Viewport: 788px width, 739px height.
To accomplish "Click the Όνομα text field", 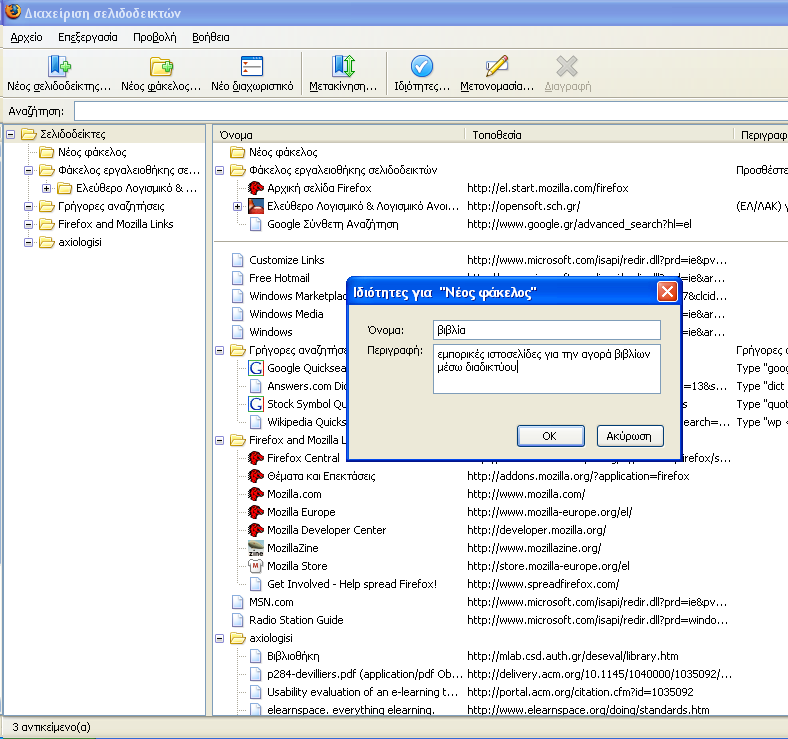I will click(547, 330).
